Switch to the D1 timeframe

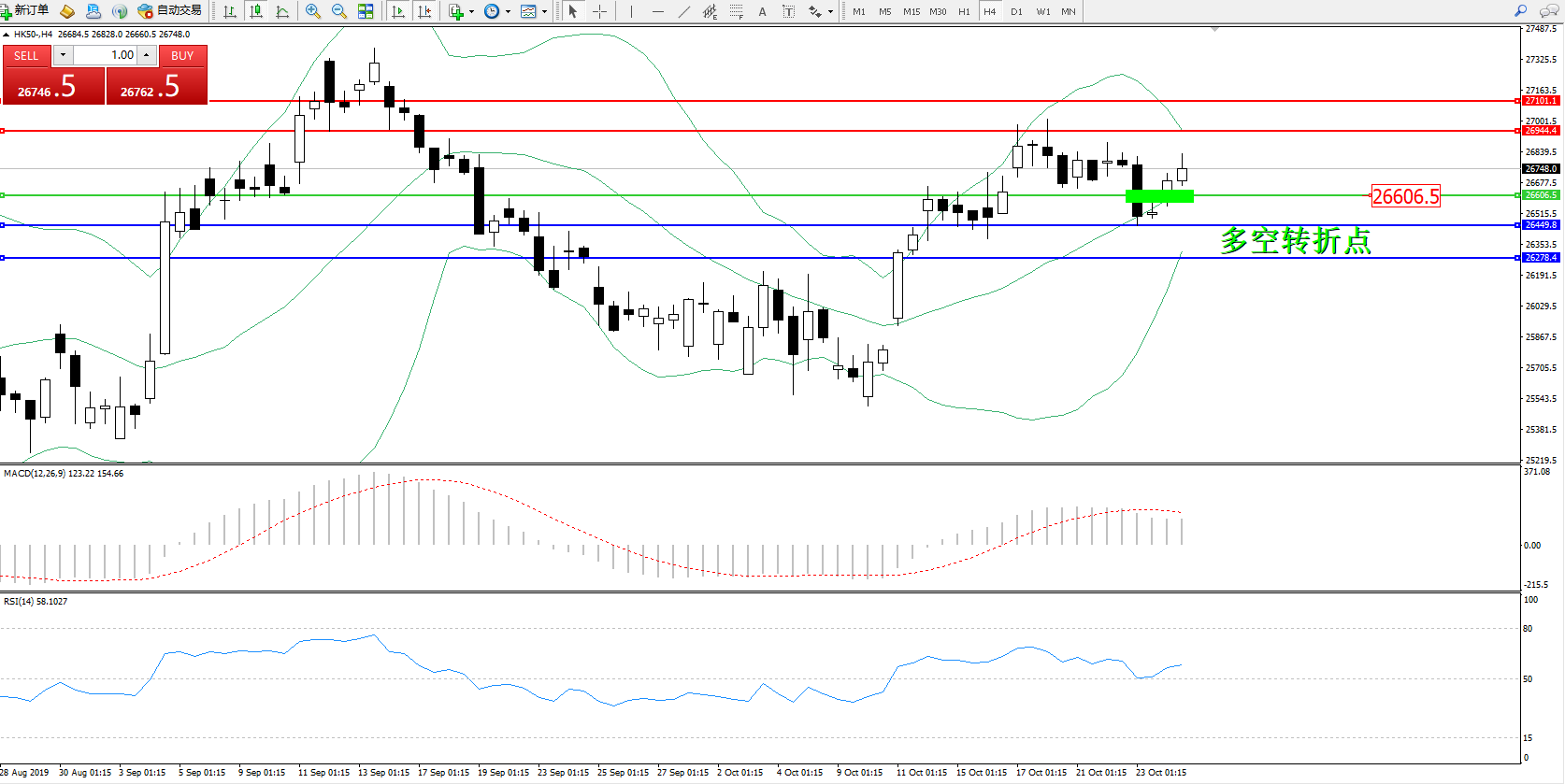pos(1016,12)
